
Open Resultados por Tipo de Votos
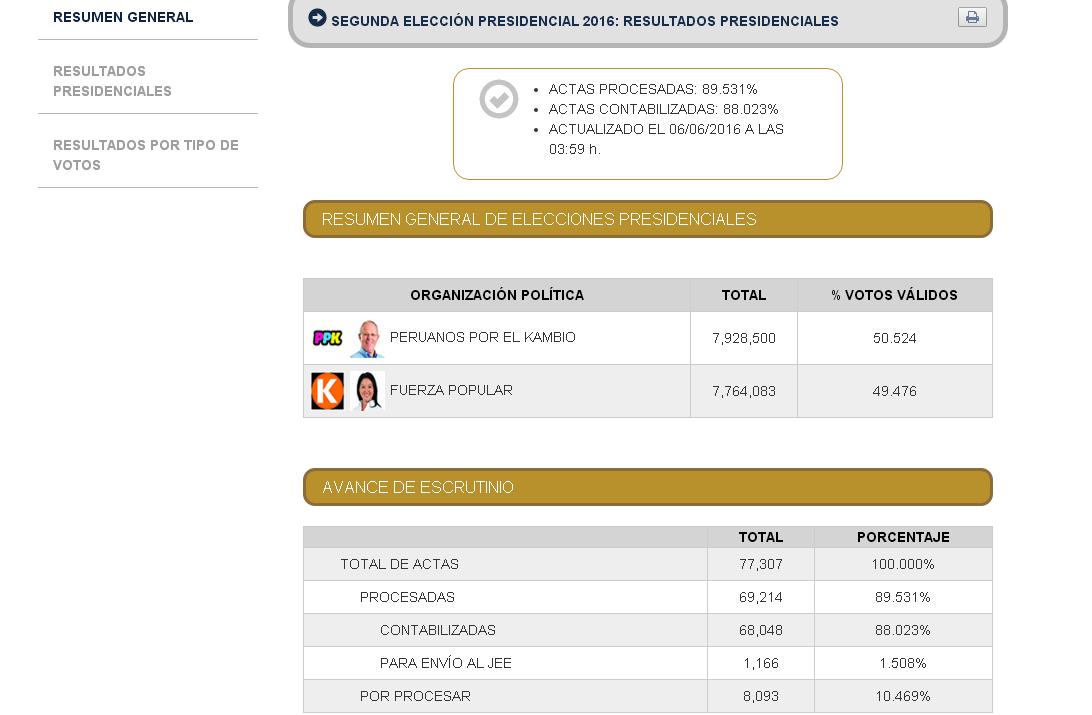(146, 155)
